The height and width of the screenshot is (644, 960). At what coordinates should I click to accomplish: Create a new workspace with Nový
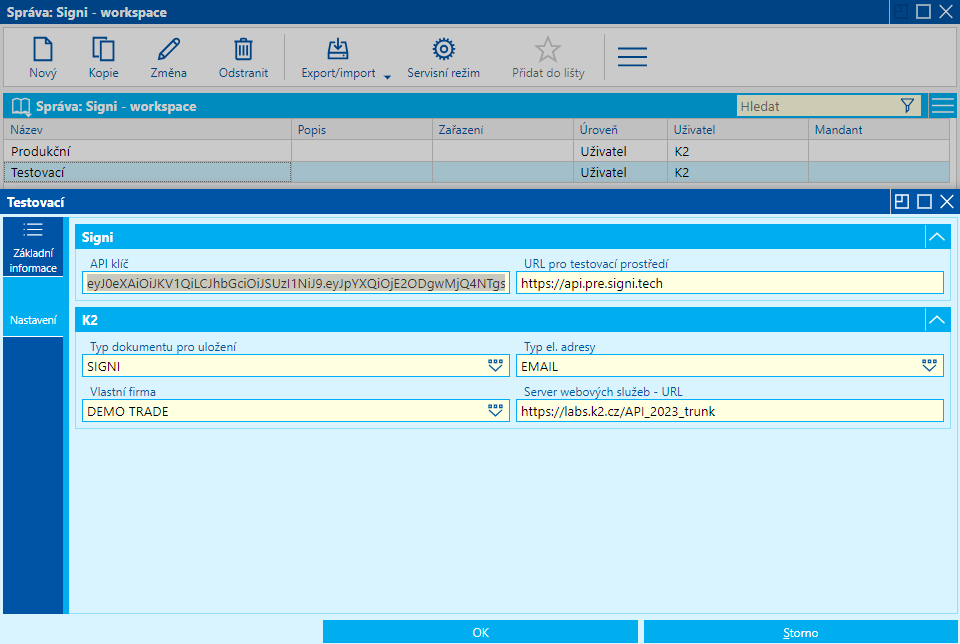tap(42, 58)
